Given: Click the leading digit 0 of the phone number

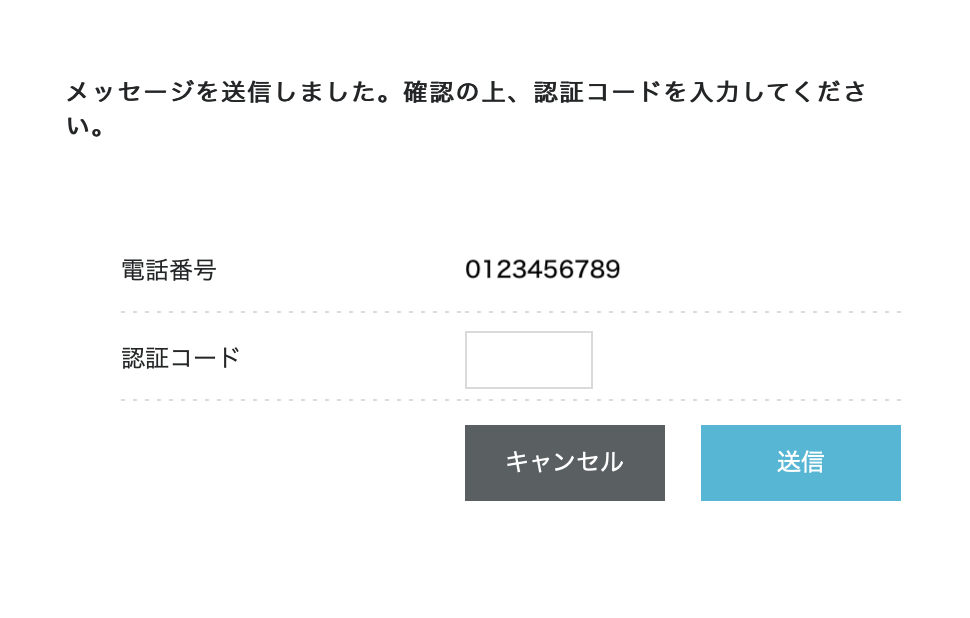Looking at the screenshot, I should pyautogui.click(x=473, y=270).
